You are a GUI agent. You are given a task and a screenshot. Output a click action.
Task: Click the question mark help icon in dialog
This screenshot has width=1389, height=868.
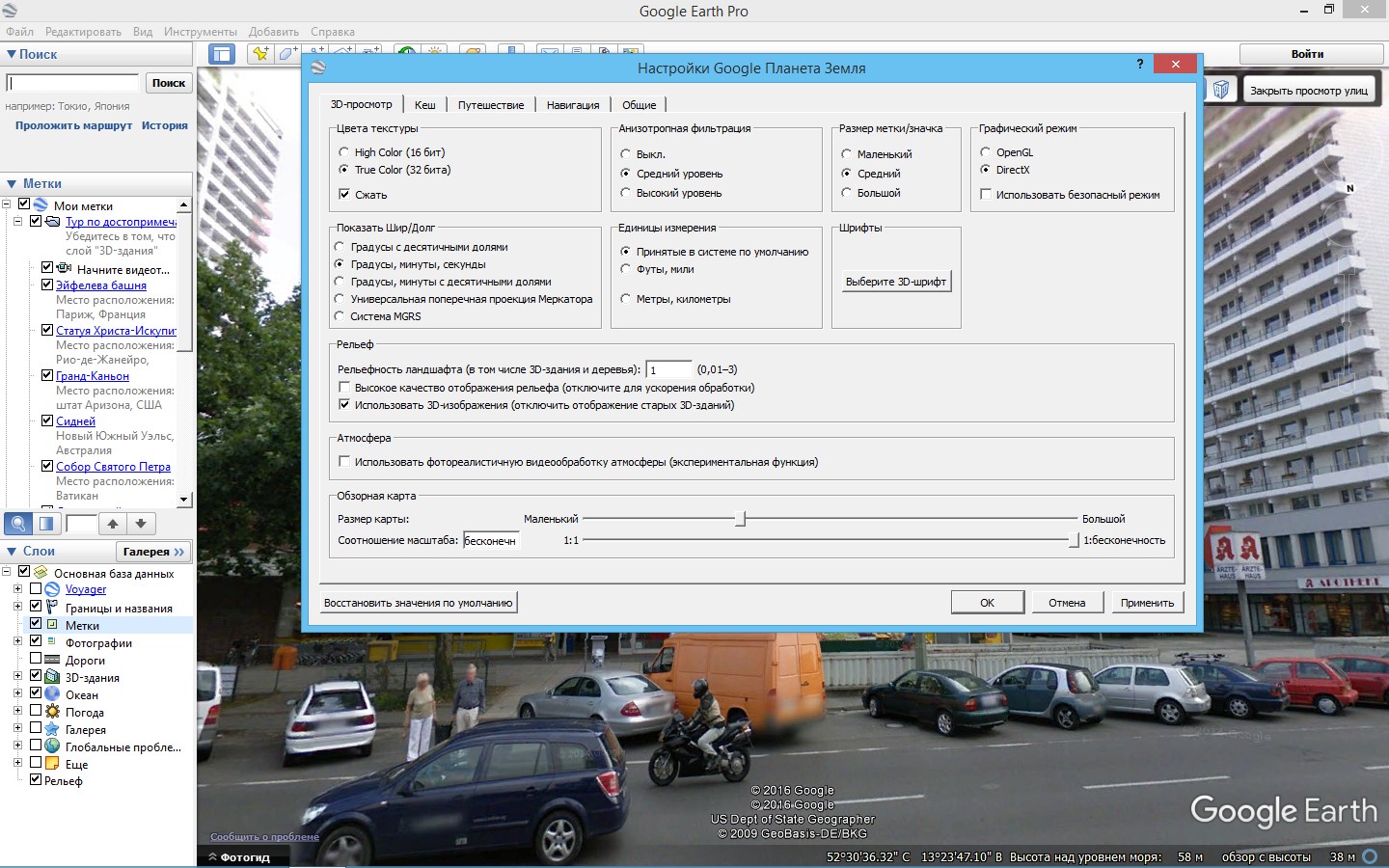point(1140,65)
